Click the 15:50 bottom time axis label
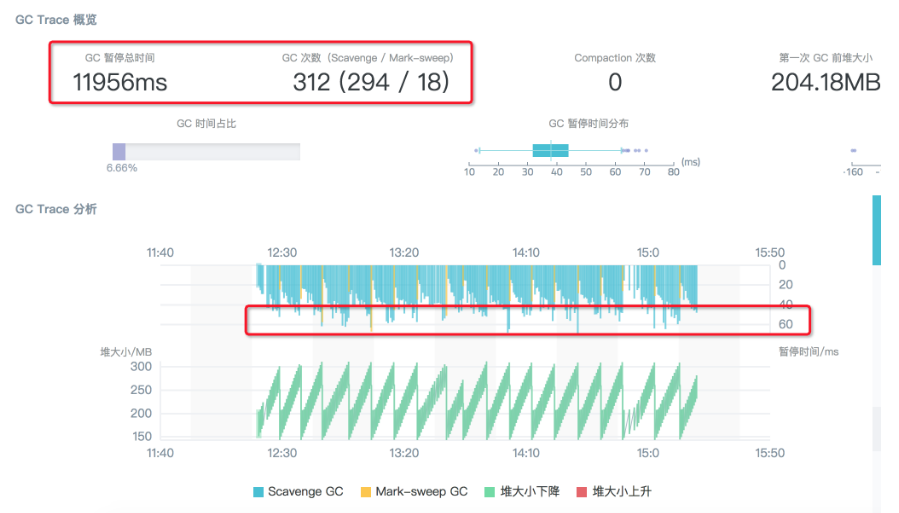The image size is (899, 513). [769, 453]
